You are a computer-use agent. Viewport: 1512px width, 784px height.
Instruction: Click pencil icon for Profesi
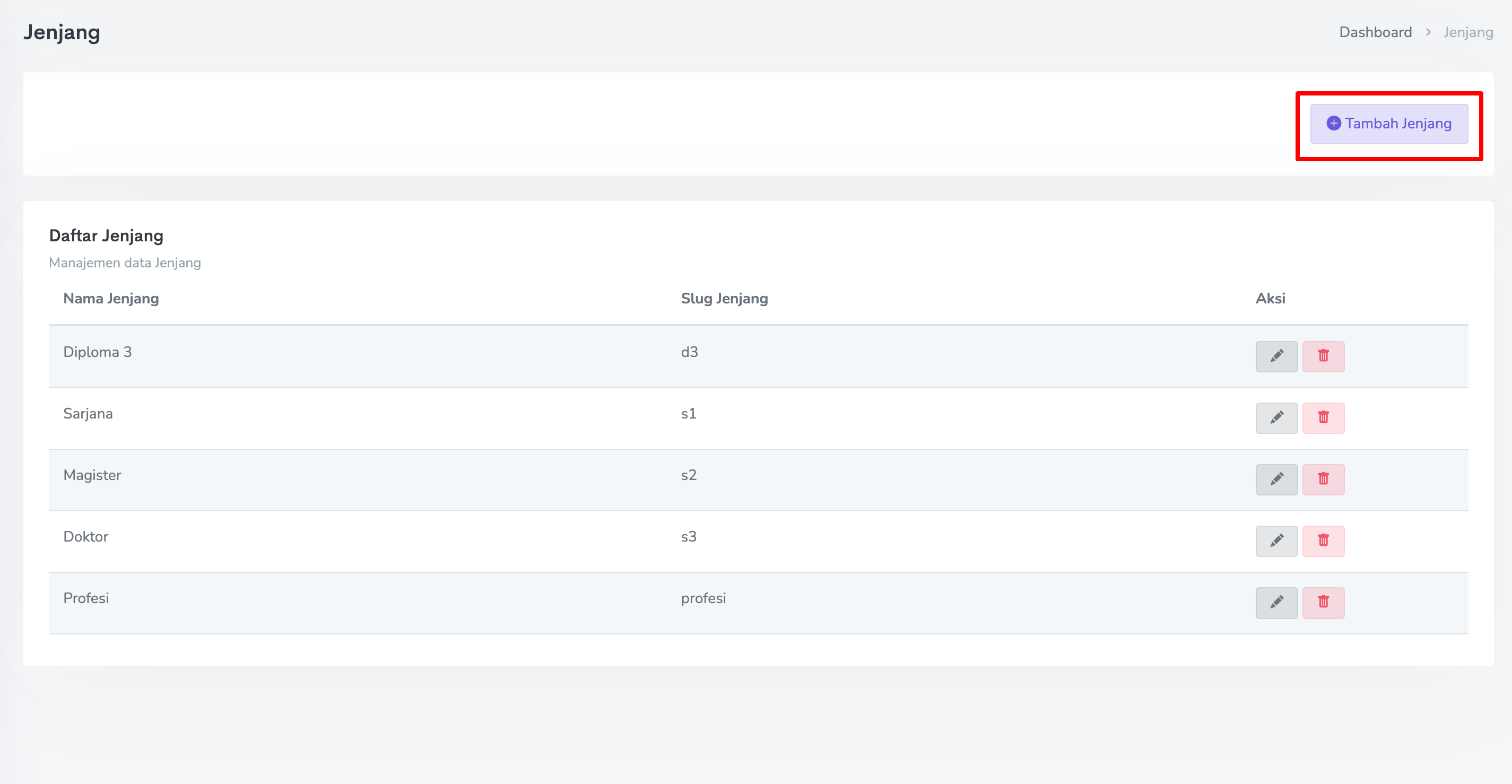[x=1276, y=602]
